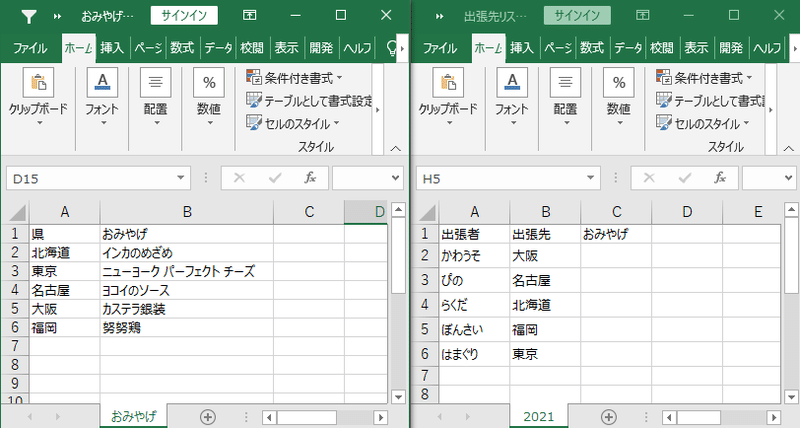Open クリップボード paste group in おみやげ window
Screen dimensions: 800x428
pyautogui.click(x=38, y=98)
